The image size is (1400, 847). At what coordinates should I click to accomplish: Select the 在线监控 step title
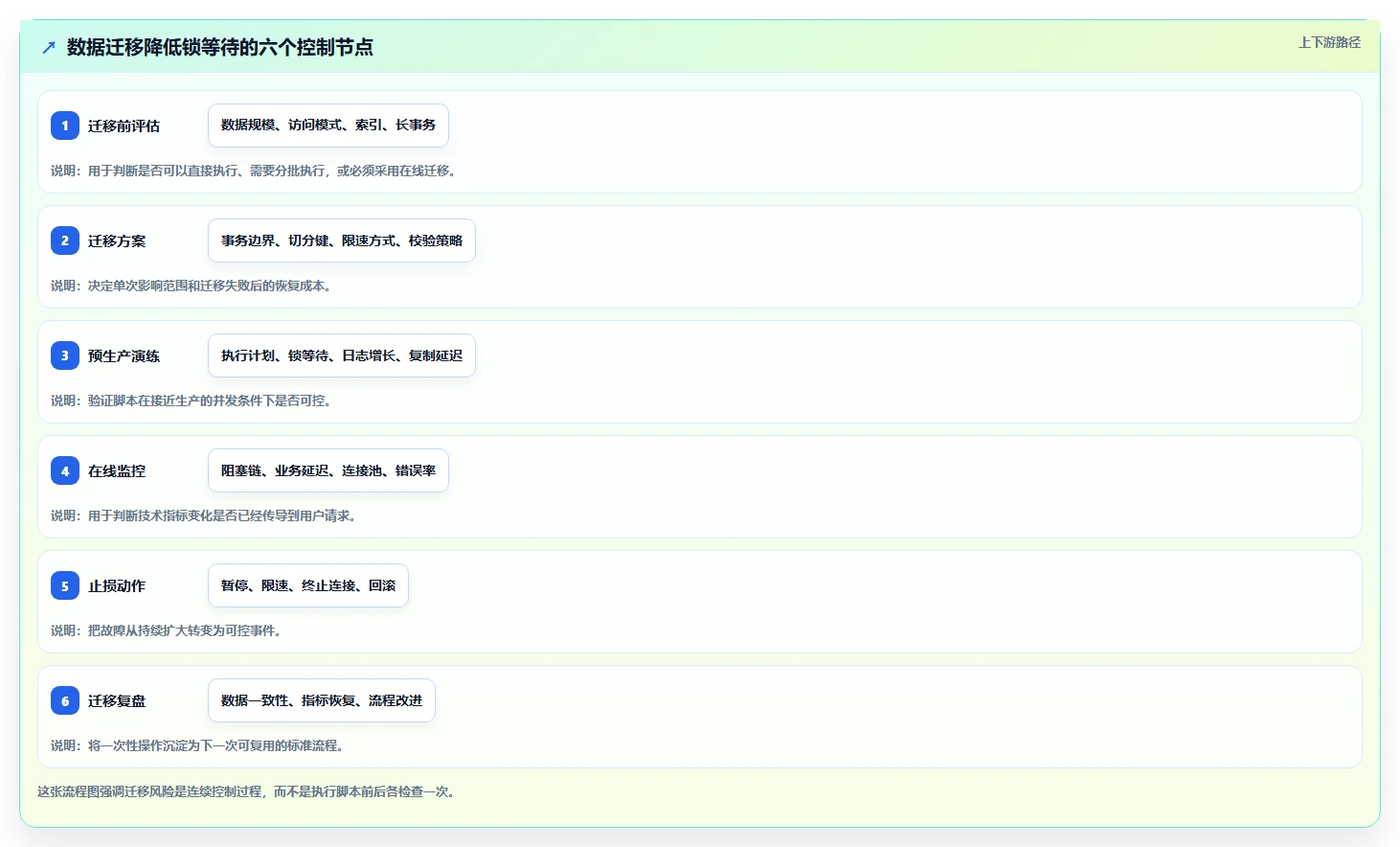pyautogui.click(x=117, y=470)
